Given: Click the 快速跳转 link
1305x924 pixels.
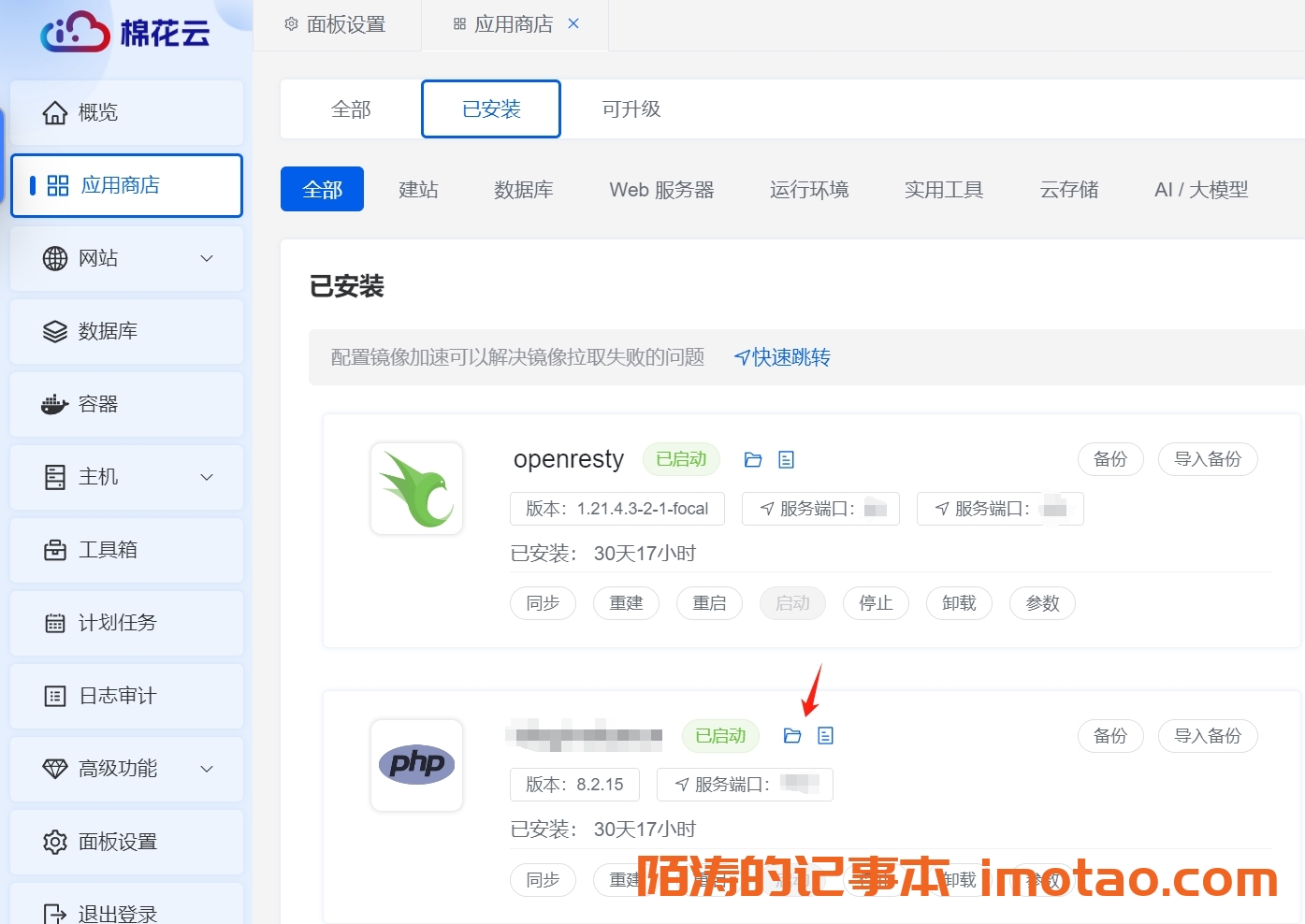Looking at the screenshot, I should point(782,357).
